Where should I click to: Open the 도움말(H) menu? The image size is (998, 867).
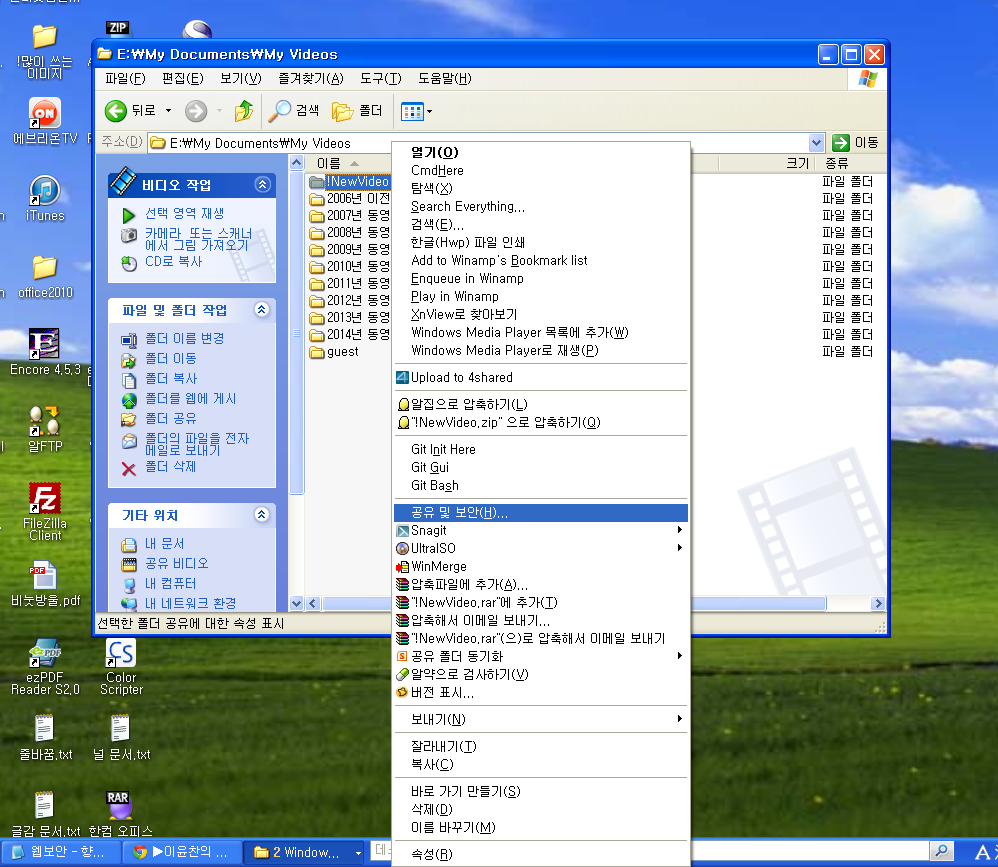[444, 78]
